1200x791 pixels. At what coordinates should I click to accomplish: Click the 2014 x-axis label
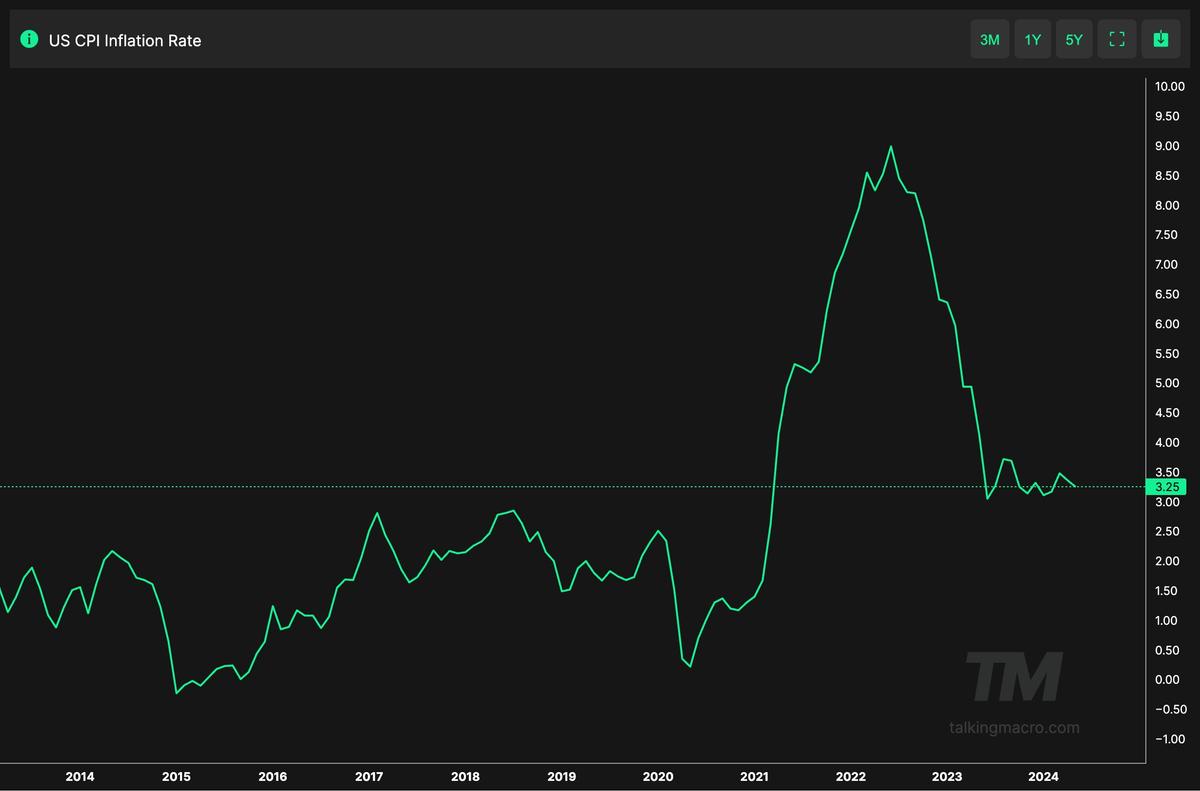click(x=79, y=776)
